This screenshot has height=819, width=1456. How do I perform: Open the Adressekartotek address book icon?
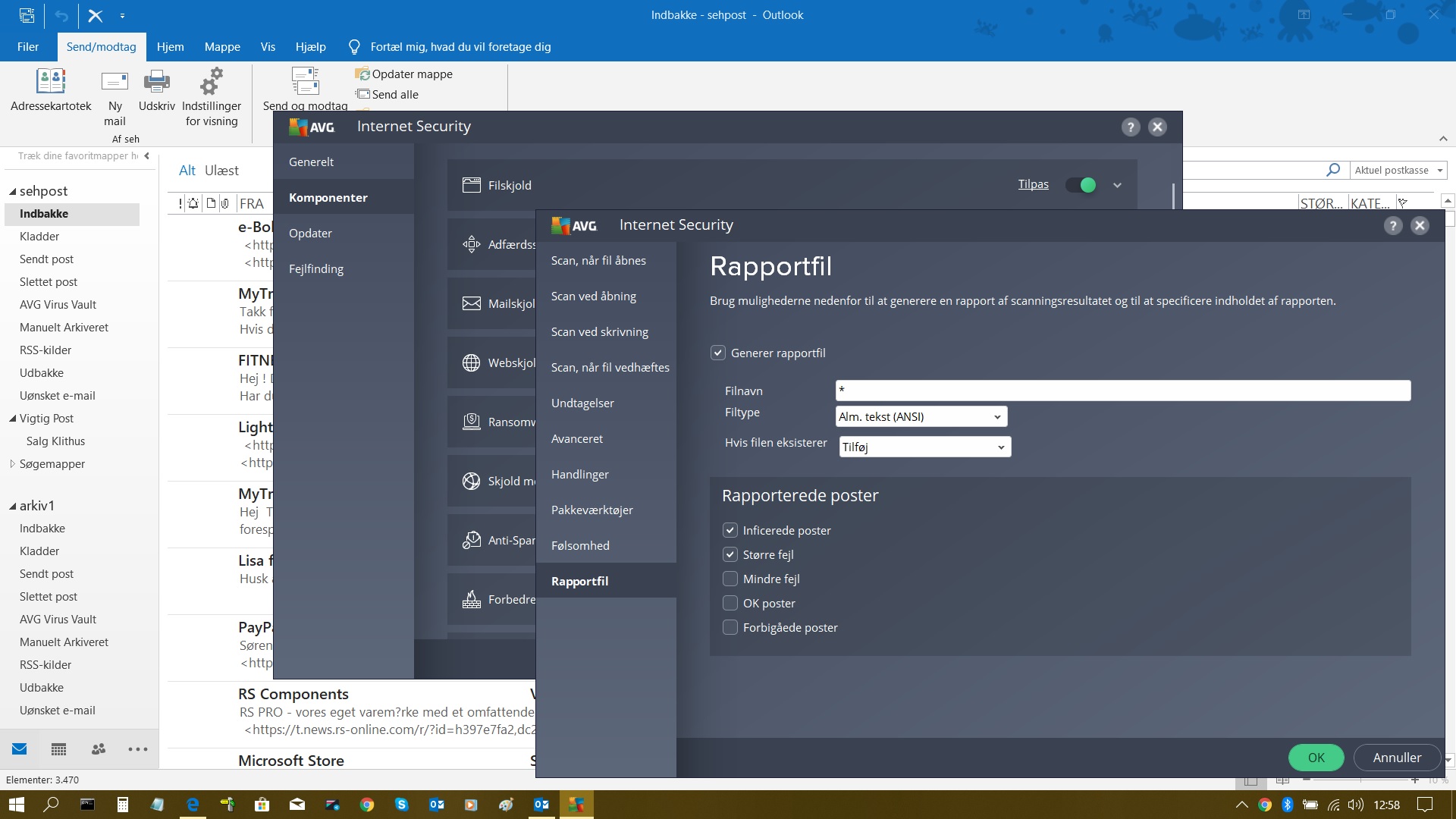coord(51,81)
